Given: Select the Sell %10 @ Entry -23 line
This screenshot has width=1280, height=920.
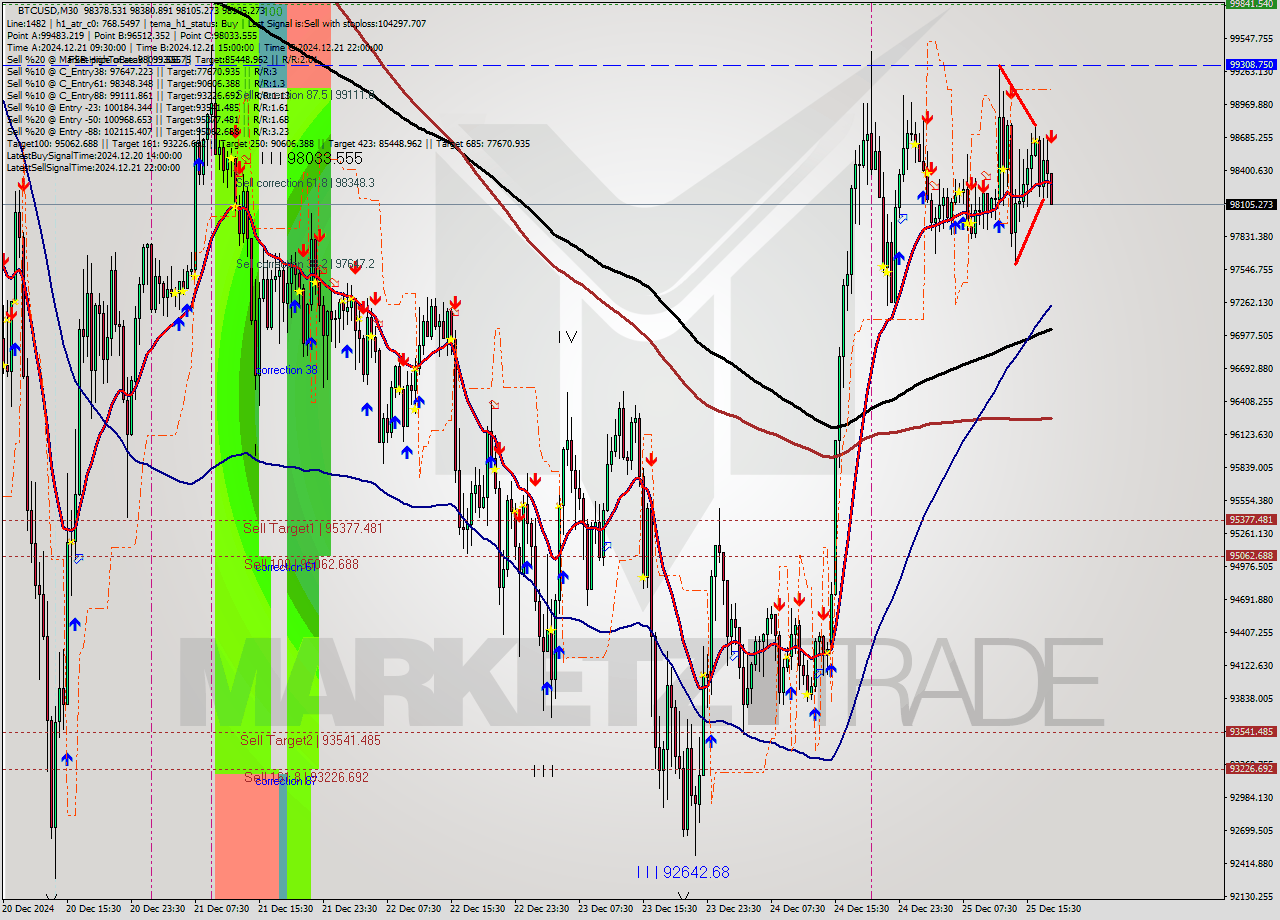Looking at the screenshot, I should coord(147,107).
